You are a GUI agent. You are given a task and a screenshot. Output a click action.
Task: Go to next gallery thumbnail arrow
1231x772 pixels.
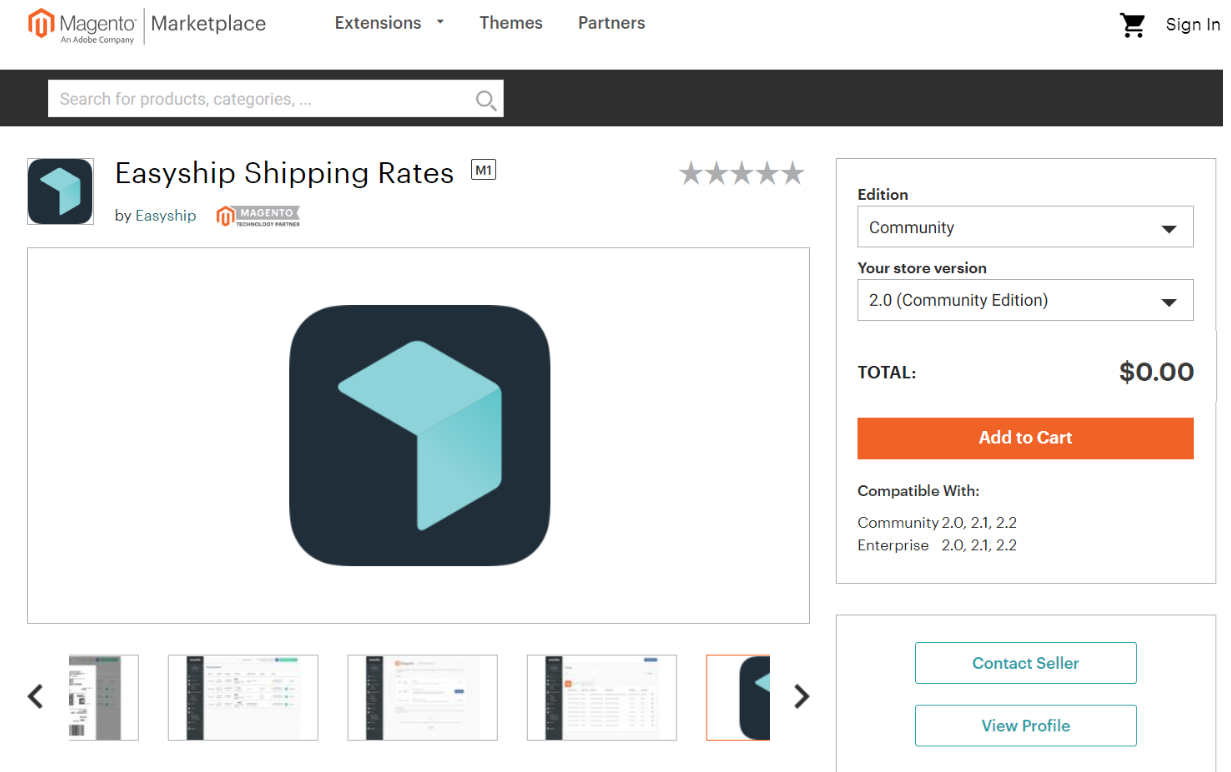tap(801, 696)
